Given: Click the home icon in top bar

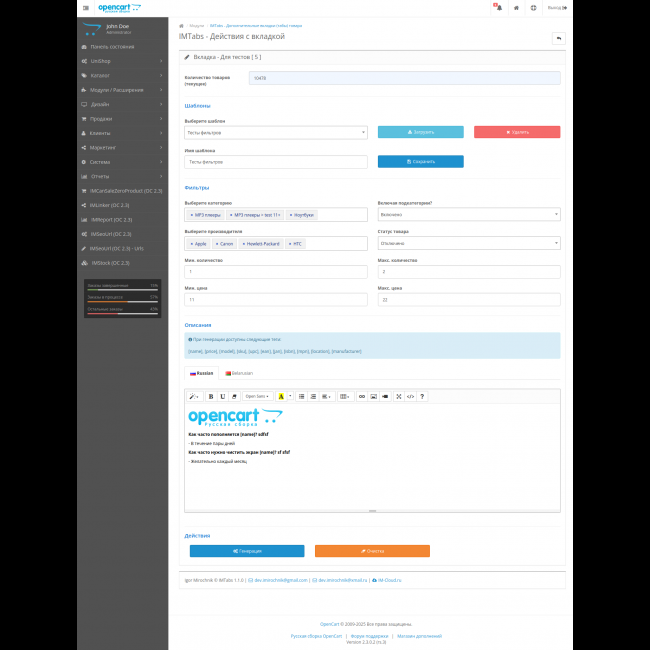Looking at the screenshot, I should (x=516, y=7).
